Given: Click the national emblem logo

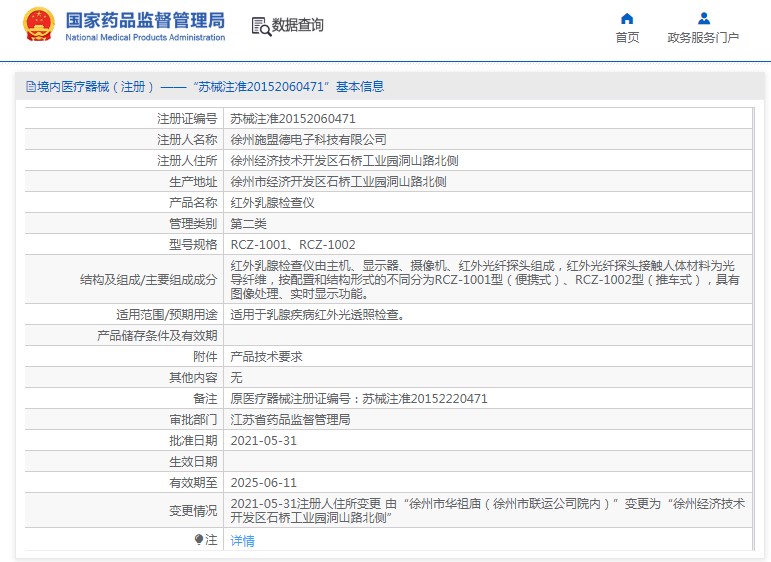Looking at the screenshot, I should pos(38,26).
